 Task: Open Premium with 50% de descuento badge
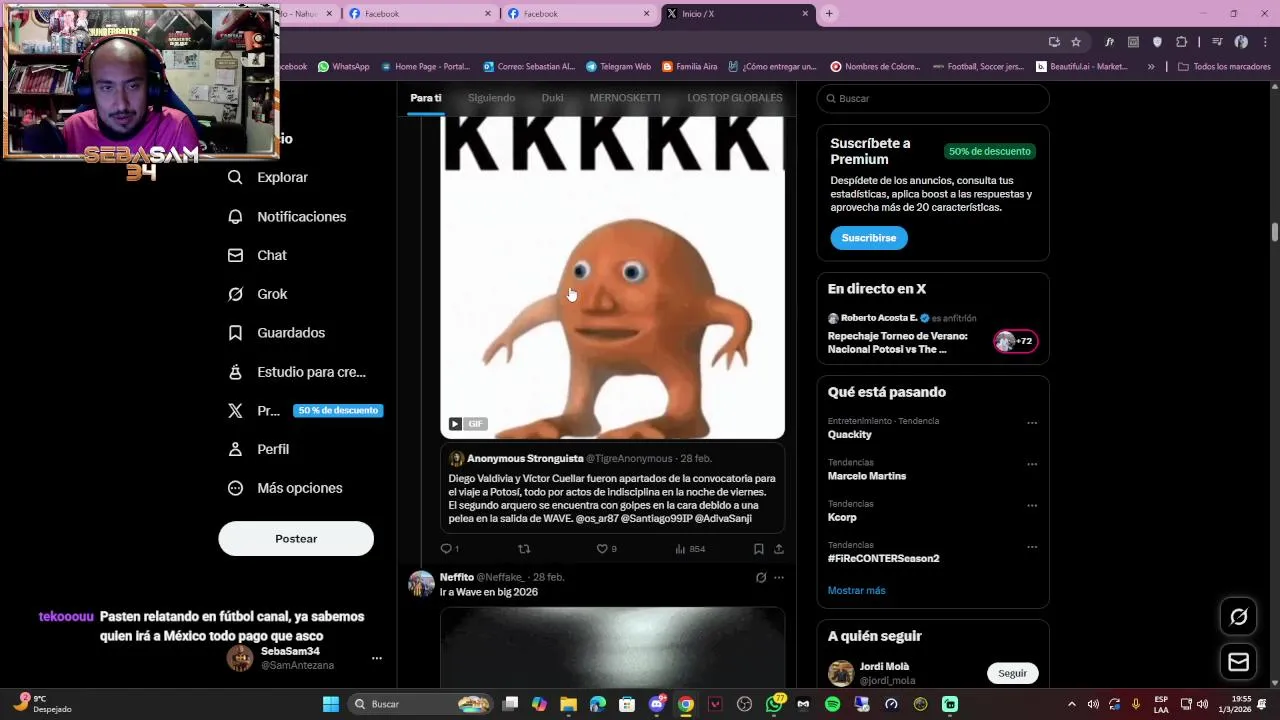pos(305,410)
